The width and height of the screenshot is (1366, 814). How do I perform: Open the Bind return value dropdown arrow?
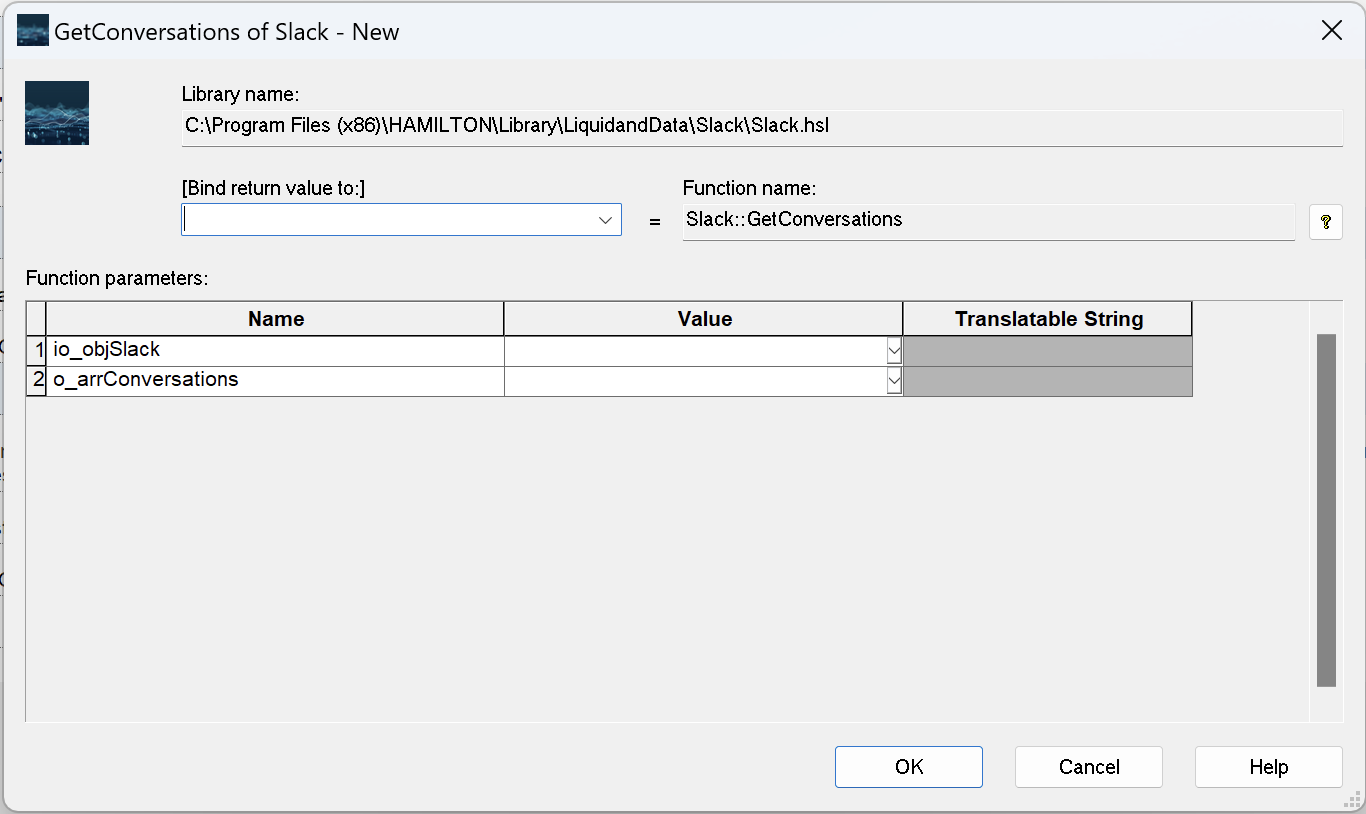(x=605, y=220)
